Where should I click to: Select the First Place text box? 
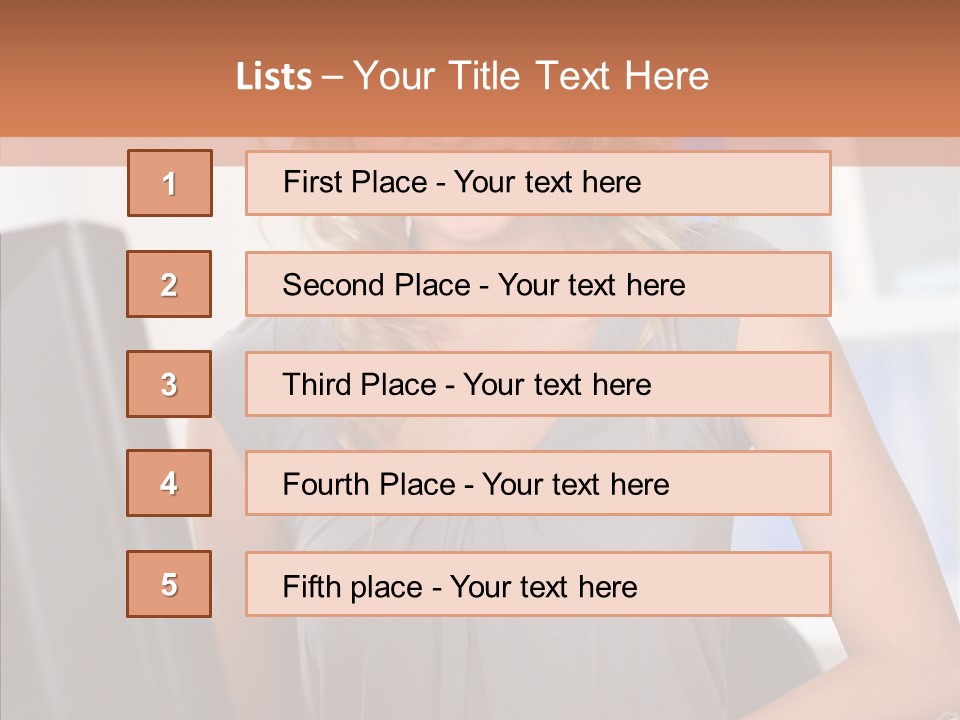click(x=538, y=183)
